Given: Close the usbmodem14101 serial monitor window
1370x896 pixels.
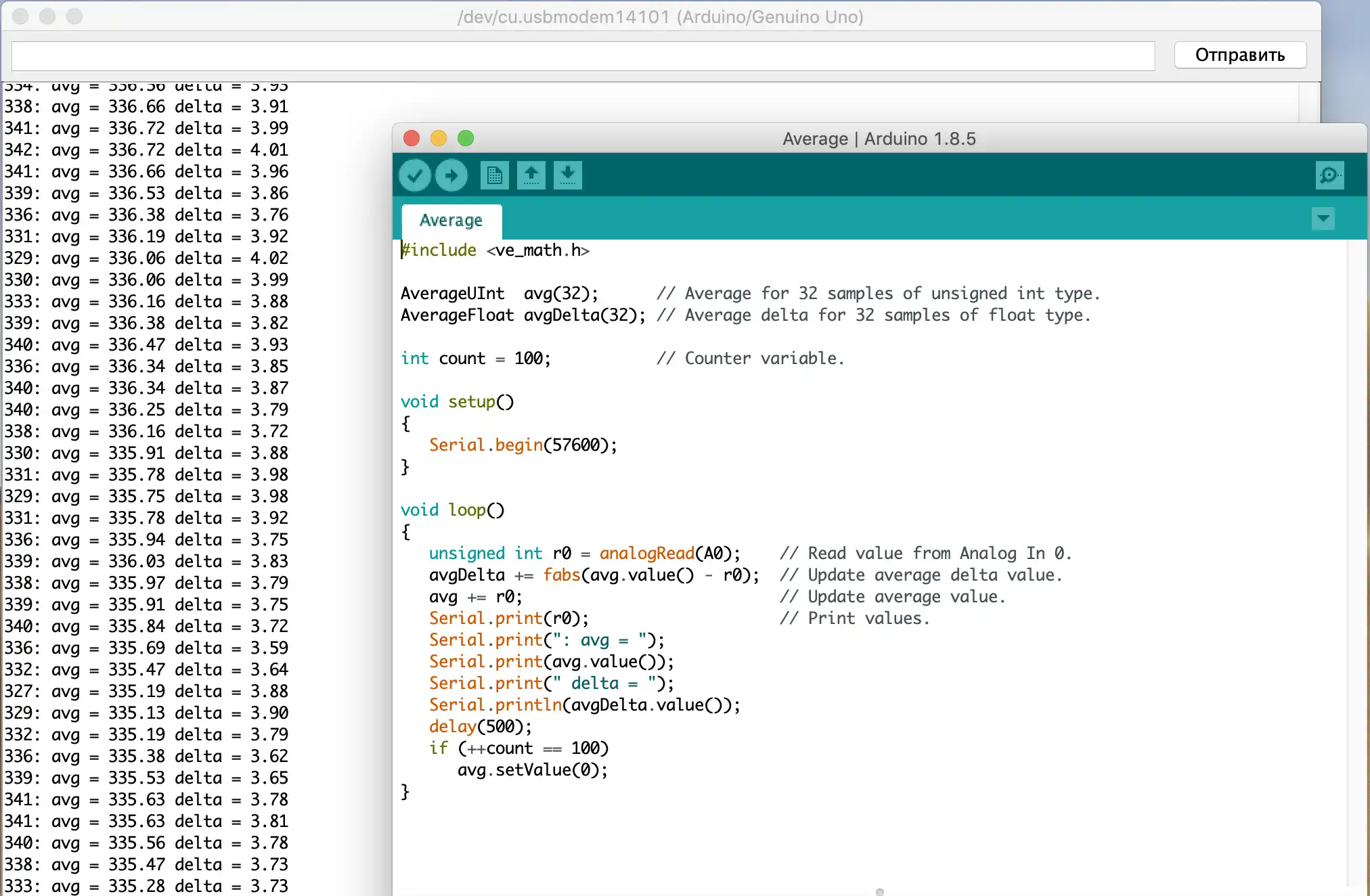Looking at the screenshot, I should (20, 16).
